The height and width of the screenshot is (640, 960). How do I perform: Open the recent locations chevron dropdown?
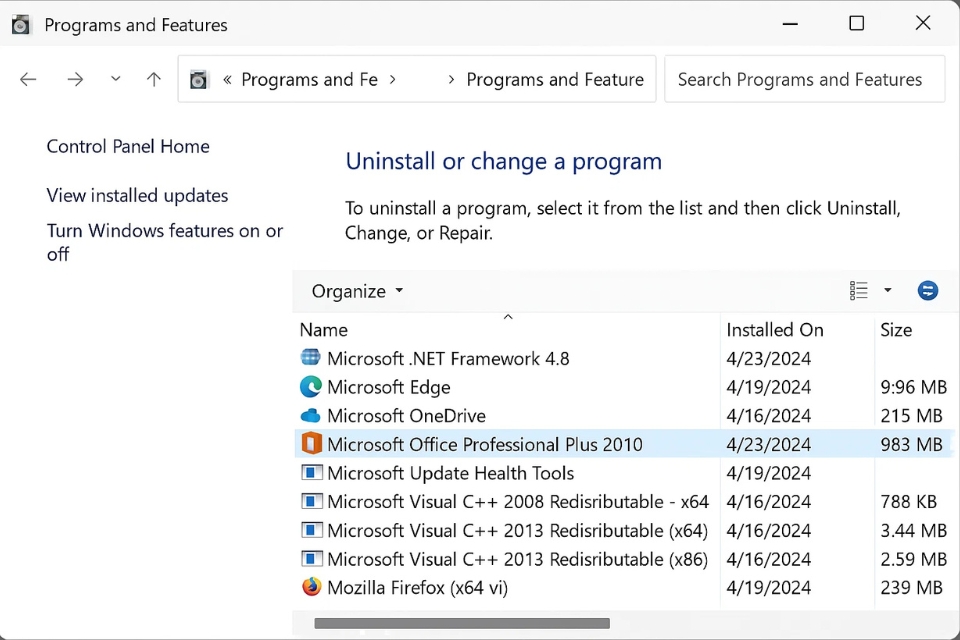pos(116,80)
